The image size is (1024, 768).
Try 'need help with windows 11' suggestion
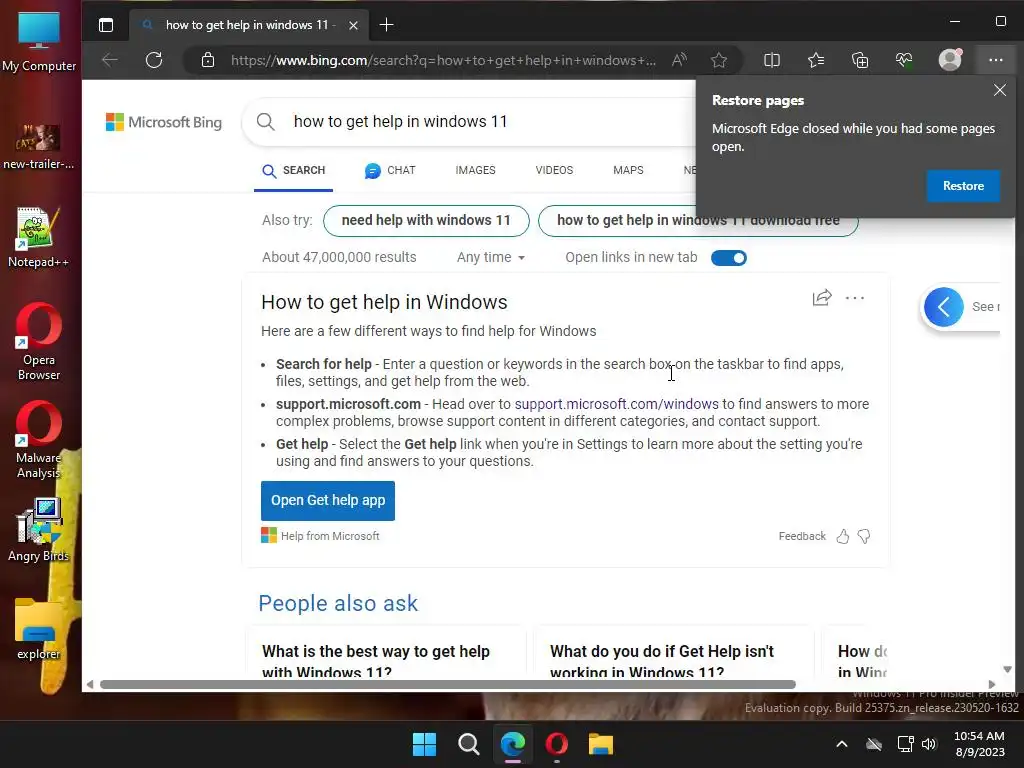(x=426, y=221)
